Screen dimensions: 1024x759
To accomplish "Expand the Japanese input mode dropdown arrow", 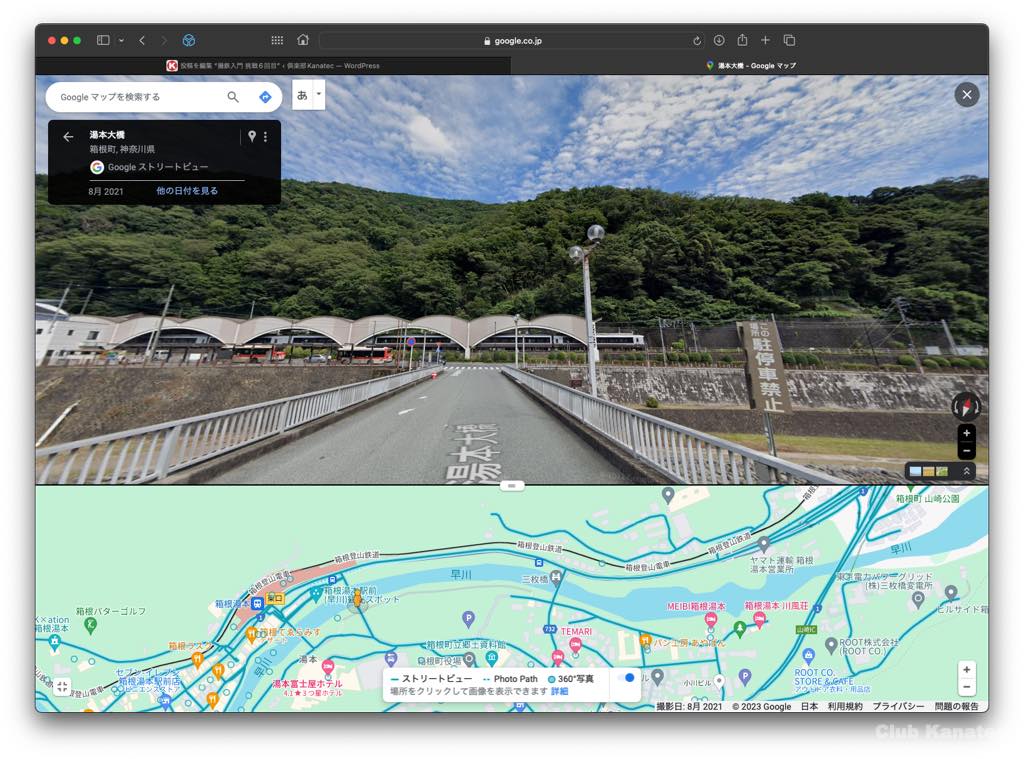I will 319,95.
